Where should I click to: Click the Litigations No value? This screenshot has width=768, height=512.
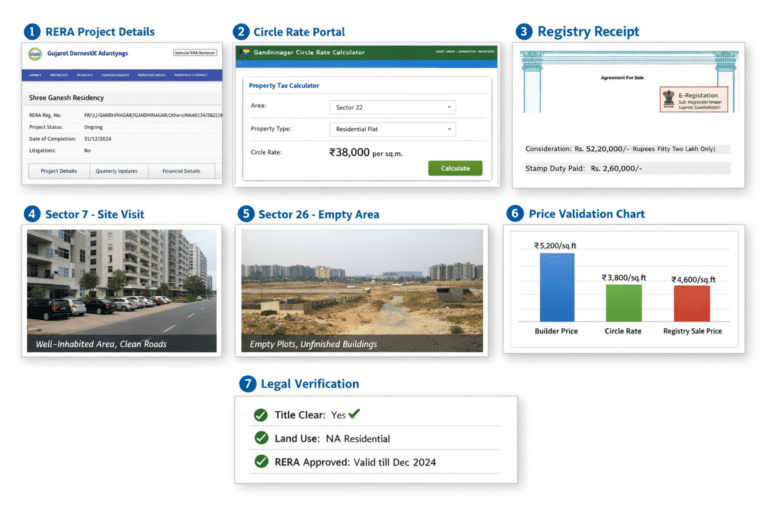click(87, 150)
